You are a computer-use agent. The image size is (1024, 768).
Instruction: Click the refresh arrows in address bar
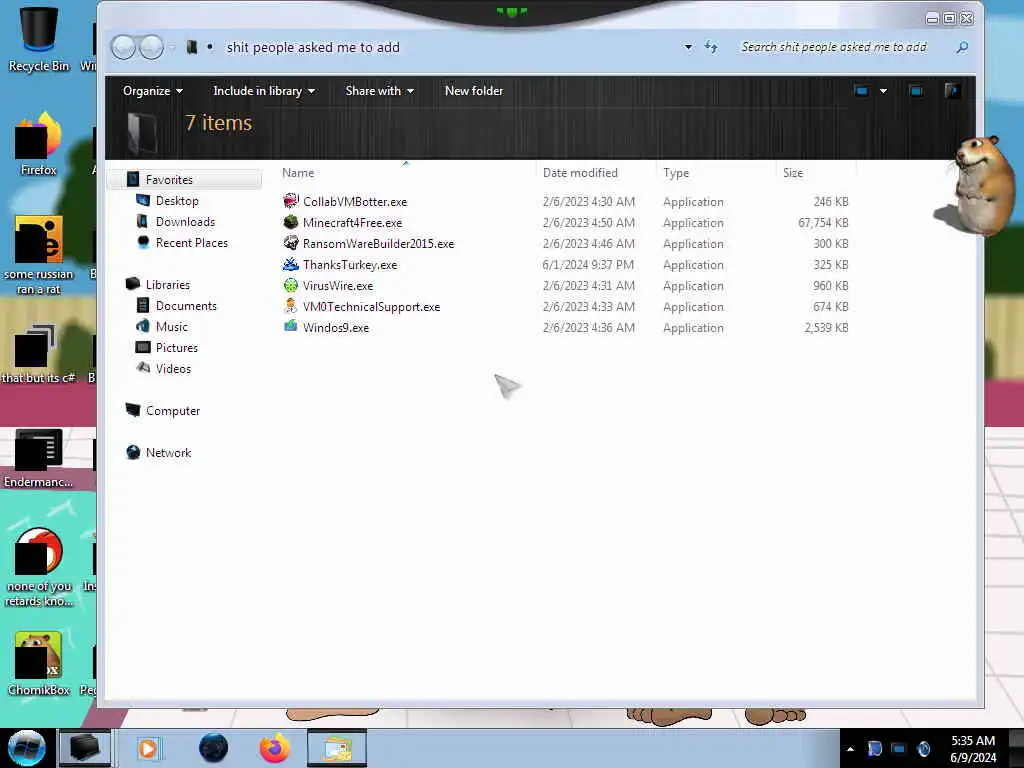pyautogui.click(x=711, y=47)
